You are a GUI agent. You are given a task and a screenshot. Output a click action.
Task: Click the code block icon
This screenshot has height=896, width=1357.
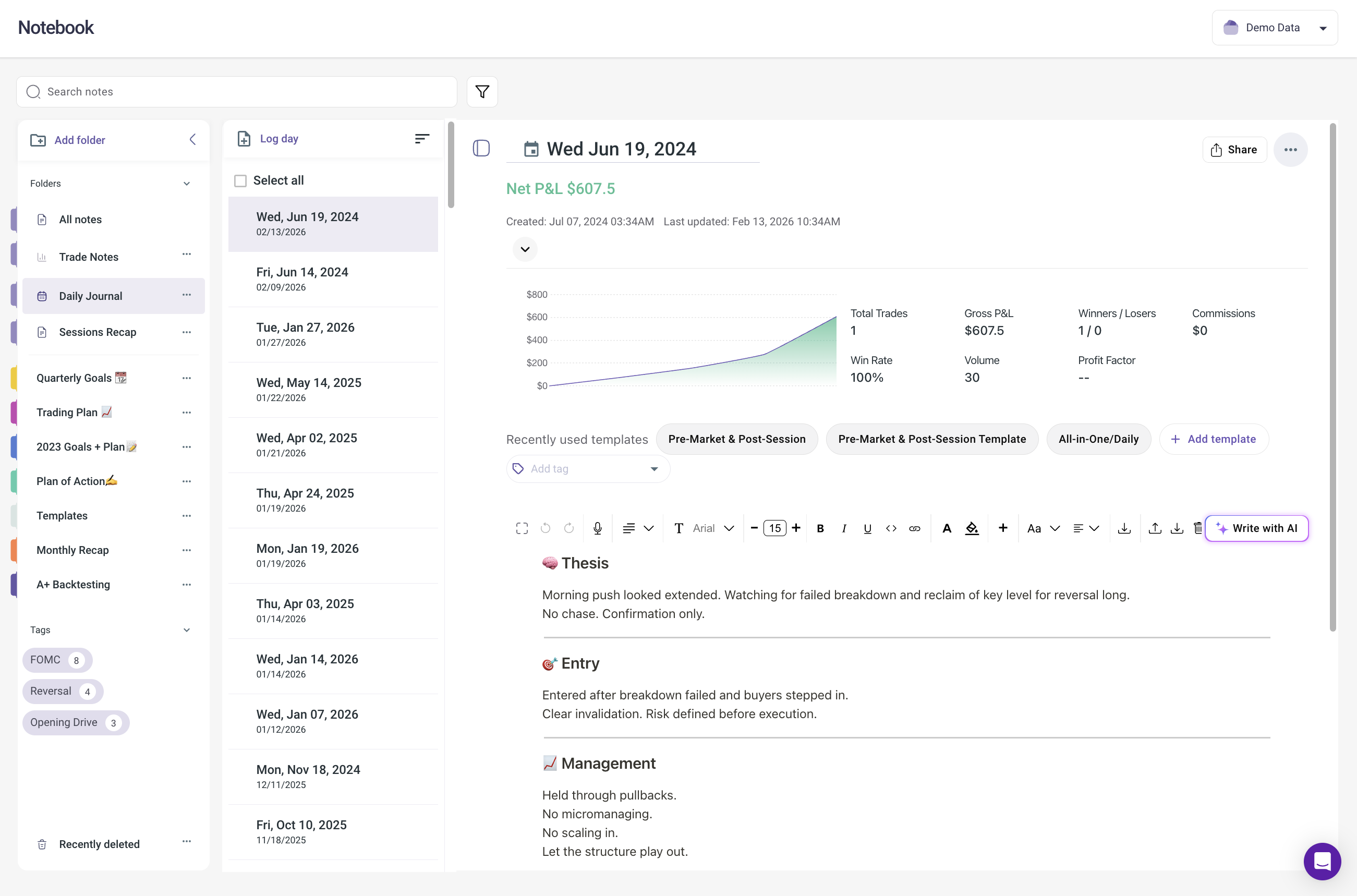891,528
